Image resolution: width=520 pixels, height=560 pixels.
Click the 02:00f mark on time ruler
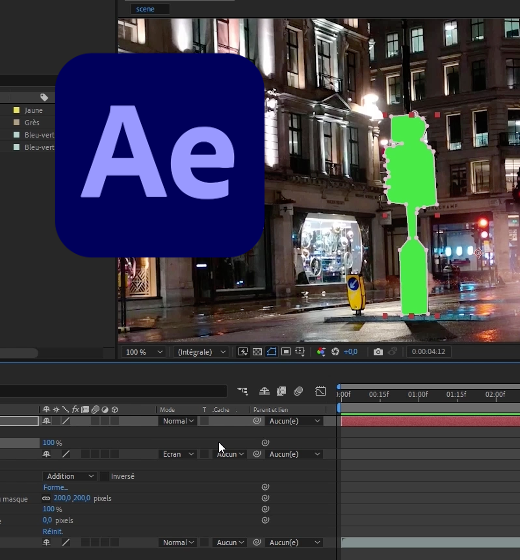tap(495, 395)
